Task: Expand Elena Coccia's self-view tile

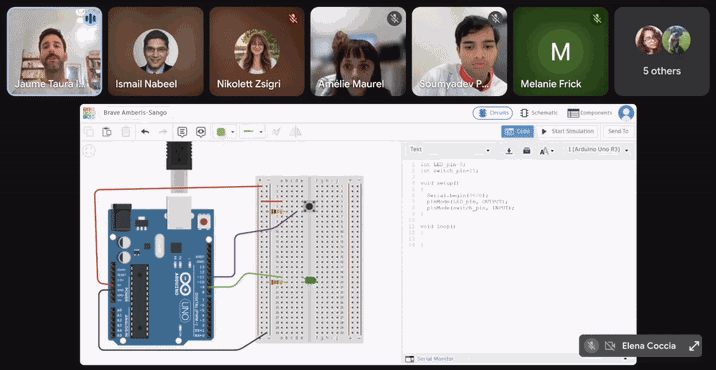Action: [694, 346]
